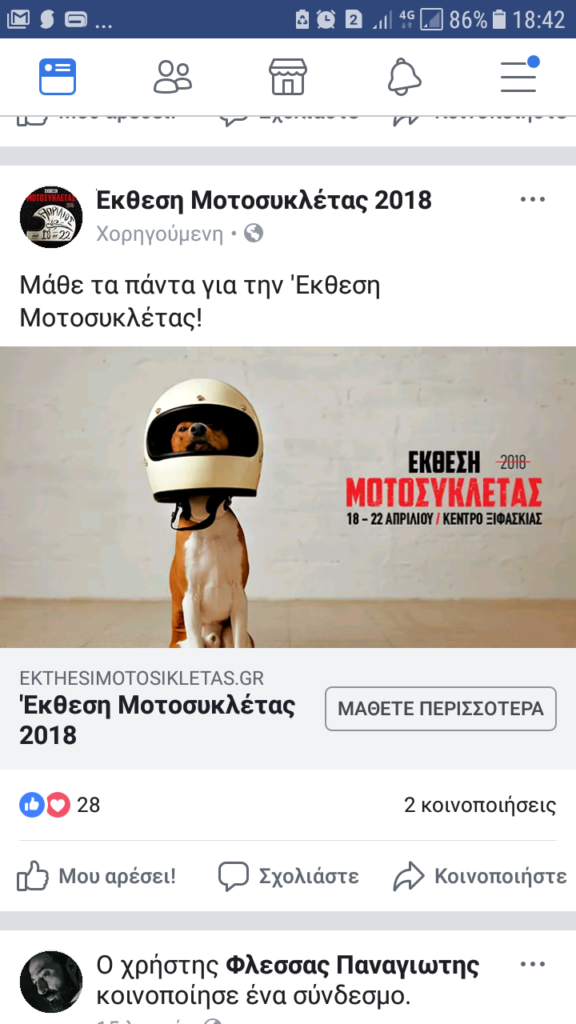The width and height of the screenshot is (576, 1024).
Task: Open the EKTHESIMOTOSIKLETAS.GR link title
Action: tap(142, 678)
